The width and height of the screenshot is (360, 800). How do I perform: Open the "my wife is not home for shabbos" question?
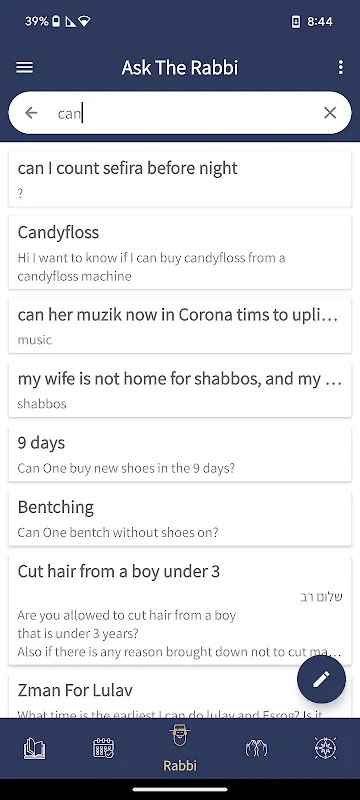(x=180, y=389)
